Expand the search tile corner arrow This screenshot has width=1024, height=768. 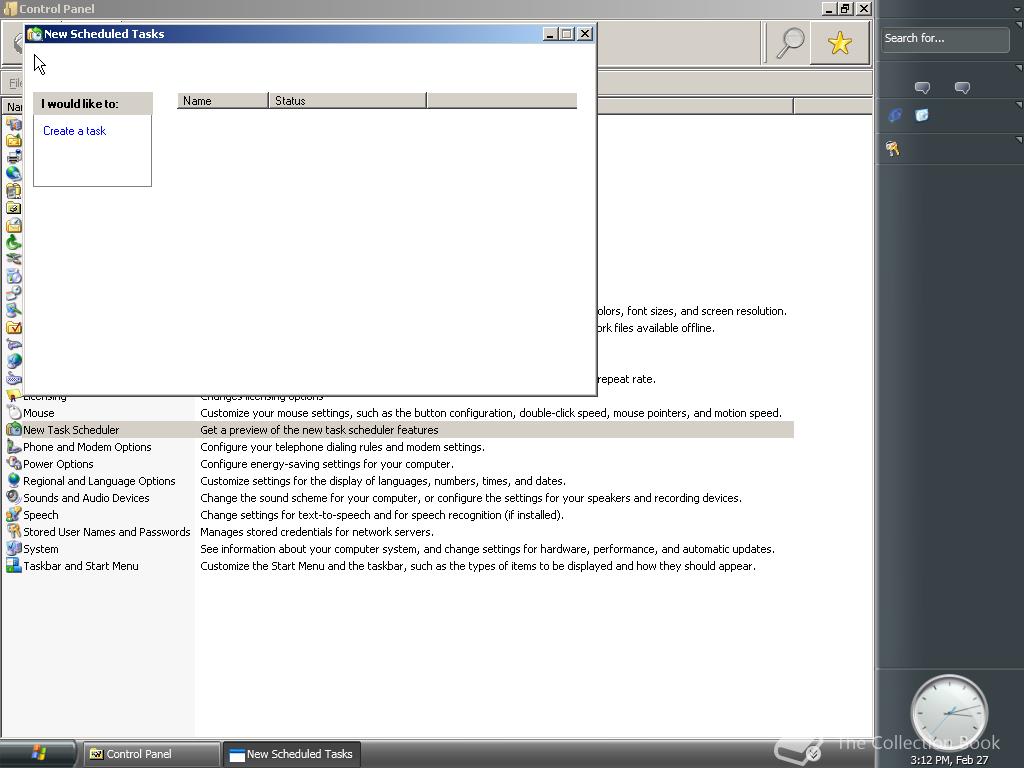1018,26
